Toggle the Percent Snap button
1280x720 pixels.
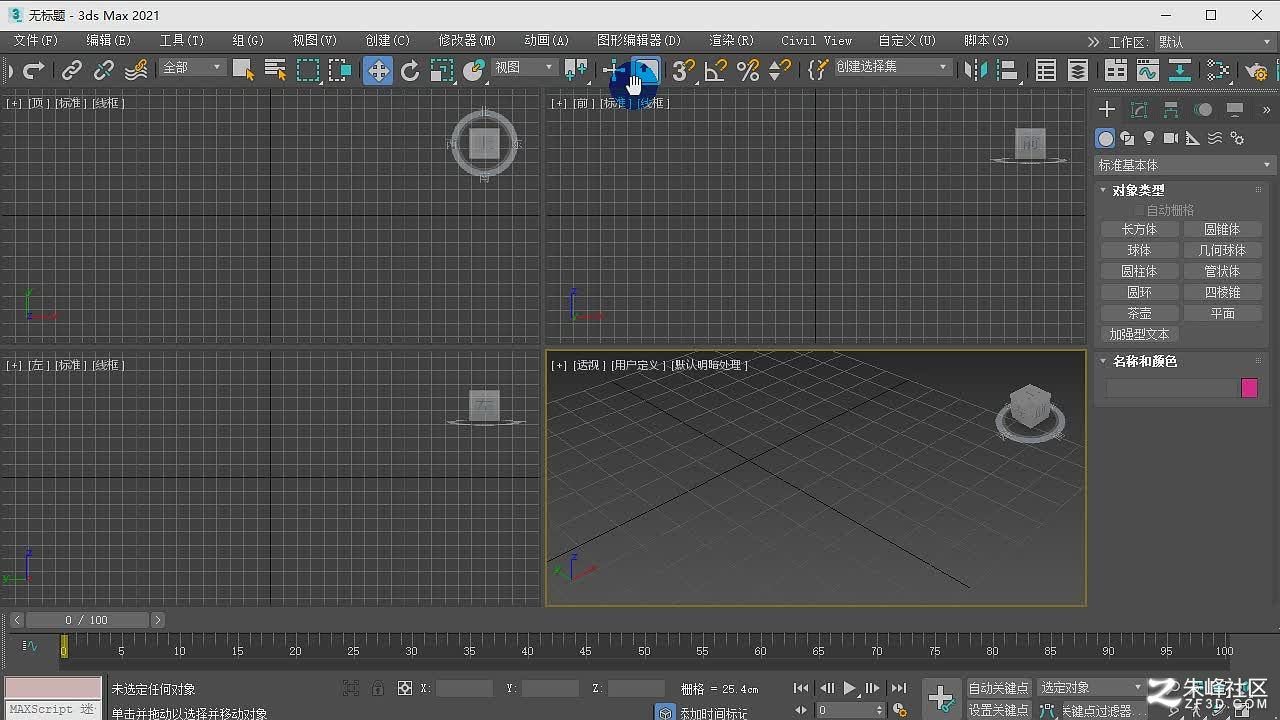(x=748, y=70)
